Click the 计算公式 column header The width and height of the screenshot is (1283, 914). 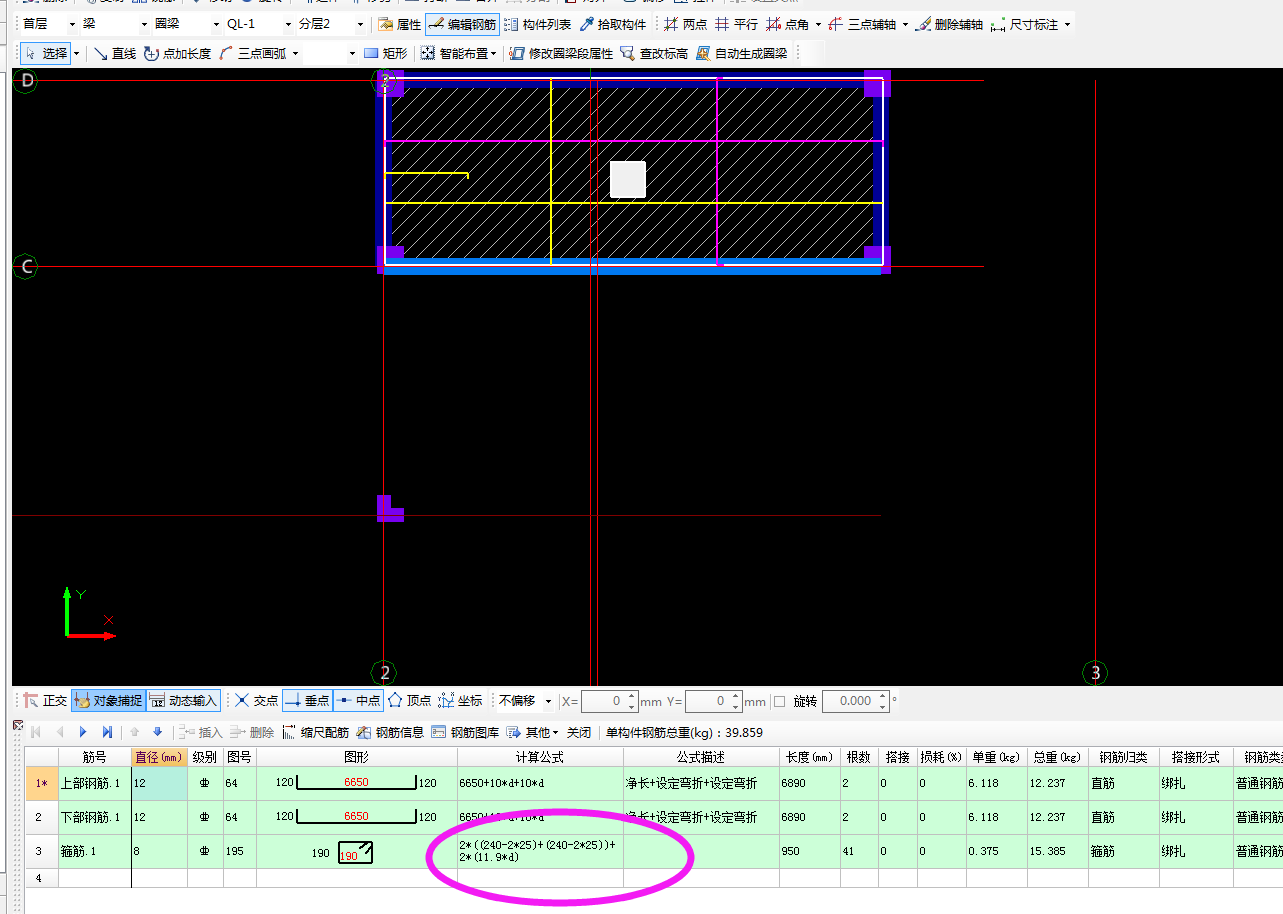[540, 757]
